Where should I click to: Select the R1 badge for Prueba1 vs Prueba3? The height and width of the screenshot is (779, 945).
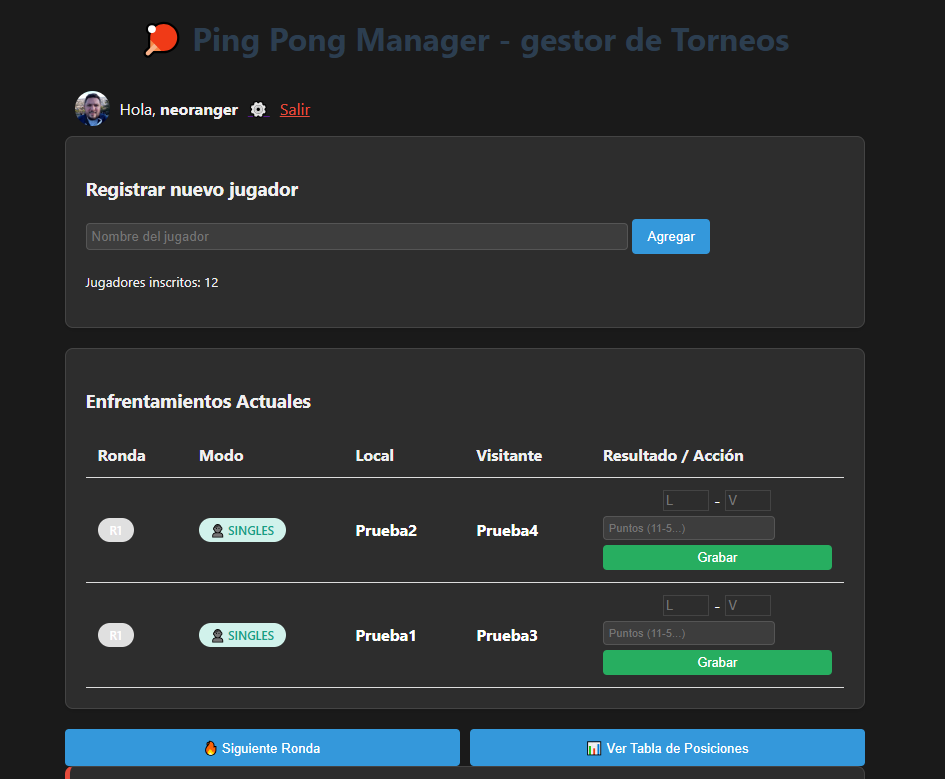click(x=115, y=635)
